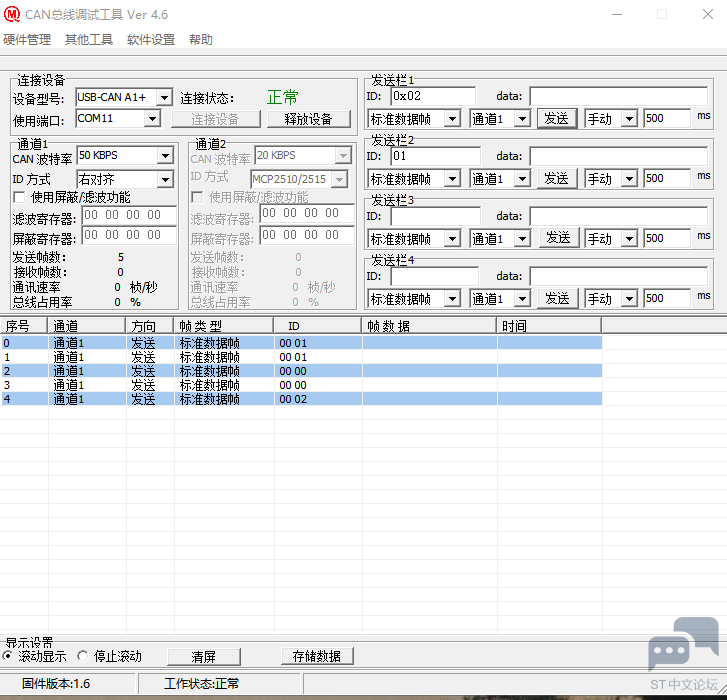Click the CAN tool app logo icon
The image size is (727, 700).
pos(12,14)
